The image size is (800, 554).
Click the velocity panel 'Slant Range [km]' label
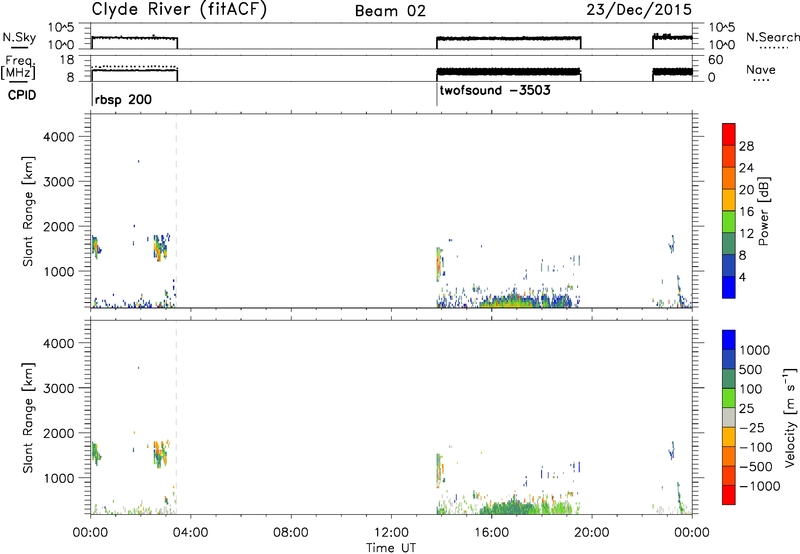click(x=28, y=418)
